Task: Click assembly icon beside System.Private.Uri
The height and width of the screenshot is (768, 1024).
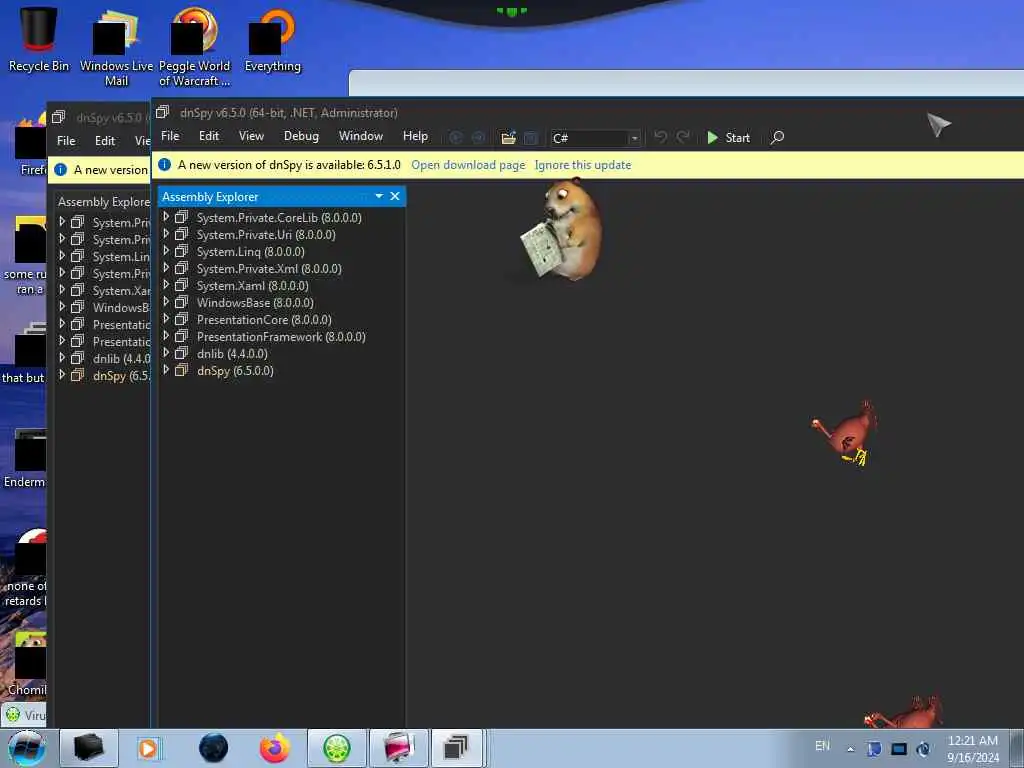Action: [x=182, y=234]
